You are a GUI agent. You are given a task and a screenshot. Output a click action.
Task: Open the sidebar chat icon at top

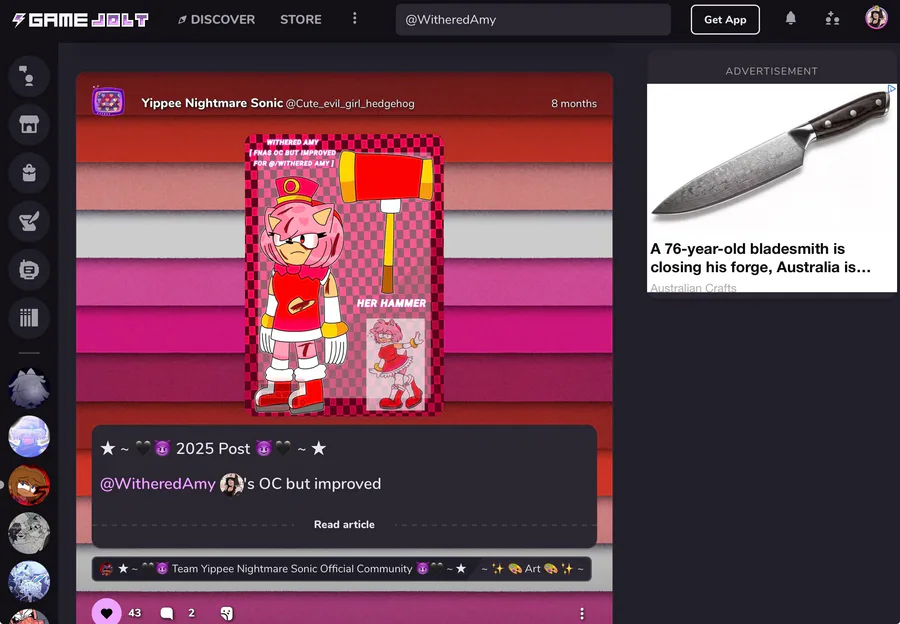(x=29, y=76)
